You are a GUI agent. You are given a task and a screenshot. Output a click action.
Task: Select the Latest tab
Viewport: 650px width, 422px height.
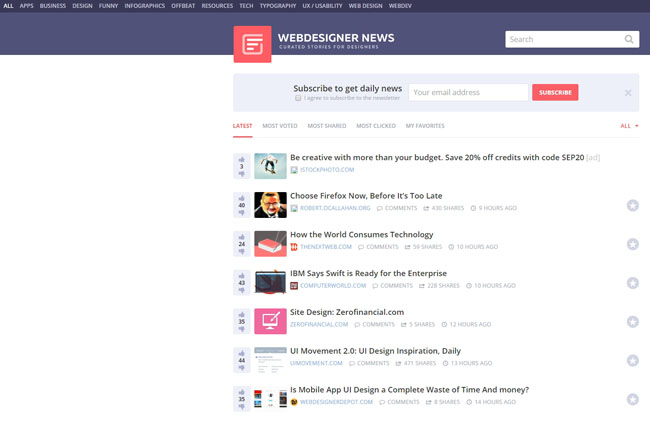[243, 126]
